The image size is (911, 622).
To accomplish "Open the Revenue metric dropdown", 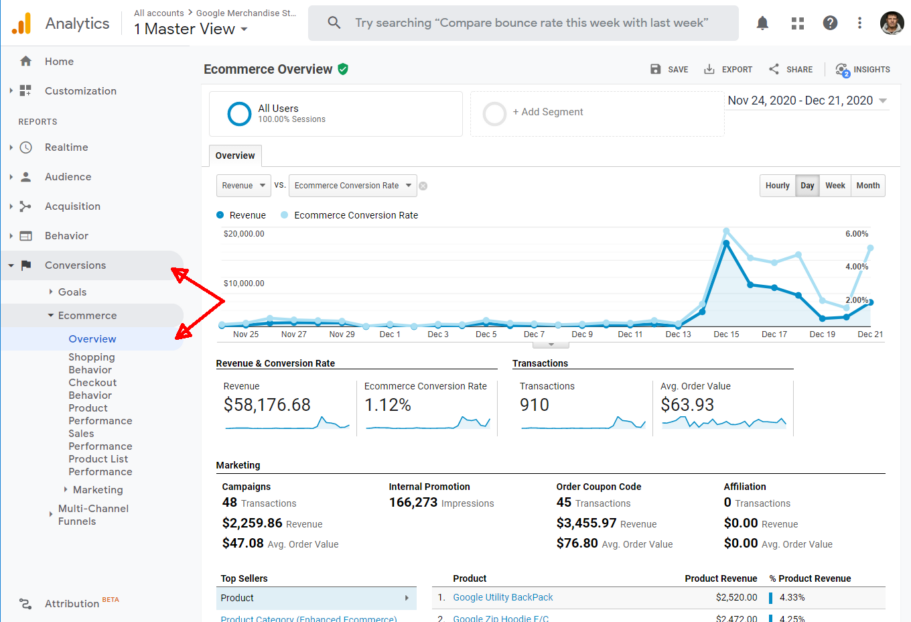I will (x=243, y=185).
